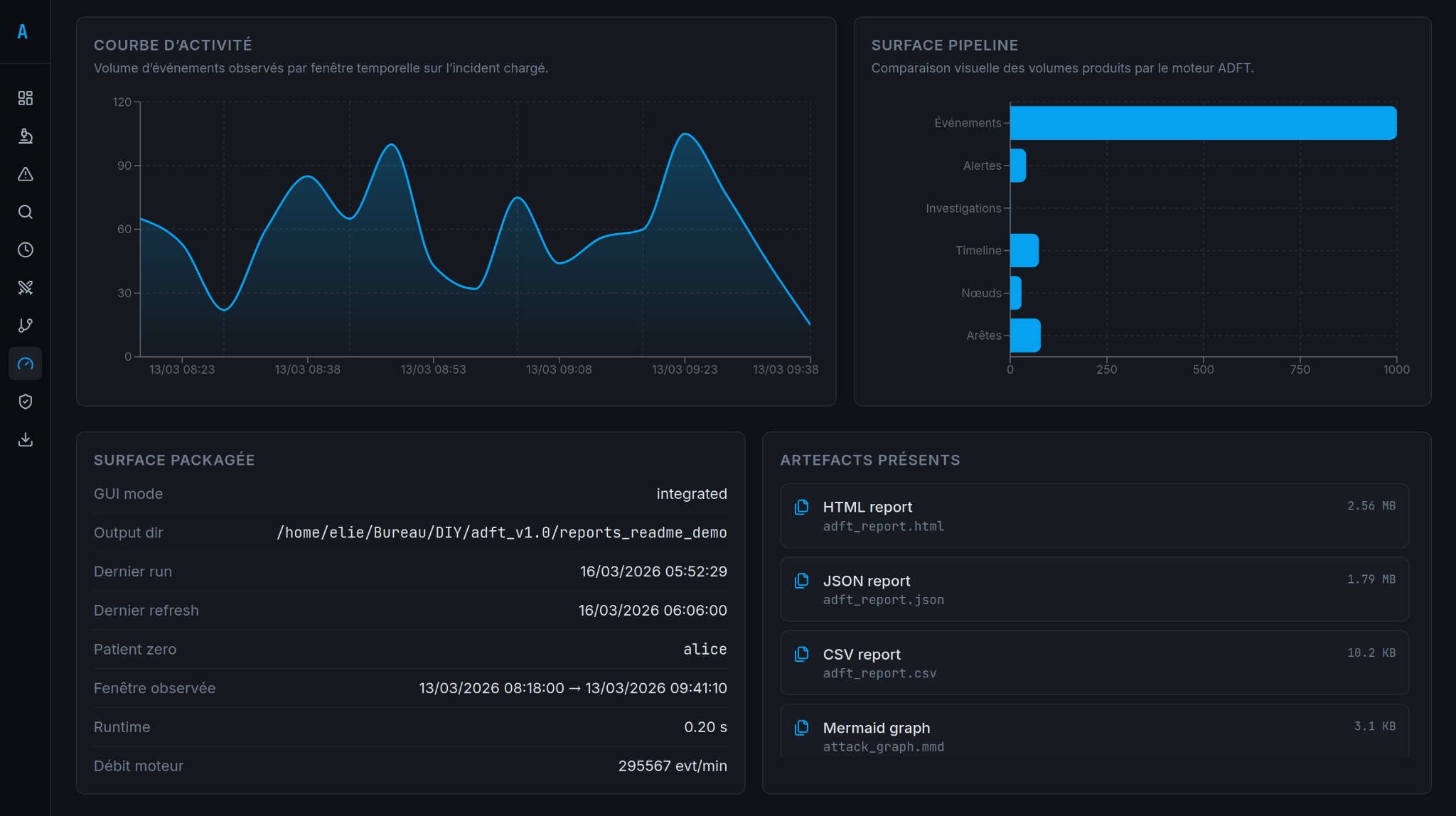Open the JSON report adft_report.json card
Viewport: 1456px width, 816px height.
pos(1095,589)
